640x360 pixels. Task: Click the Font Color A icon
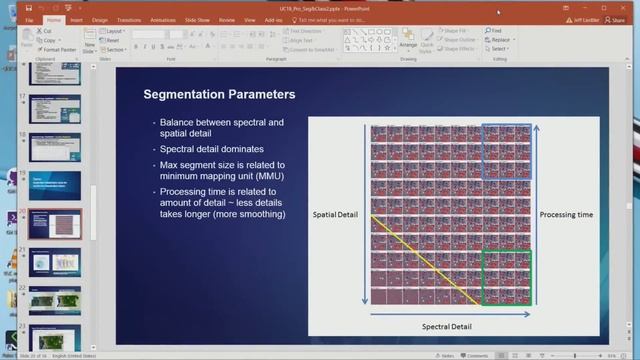click(208, 47)
